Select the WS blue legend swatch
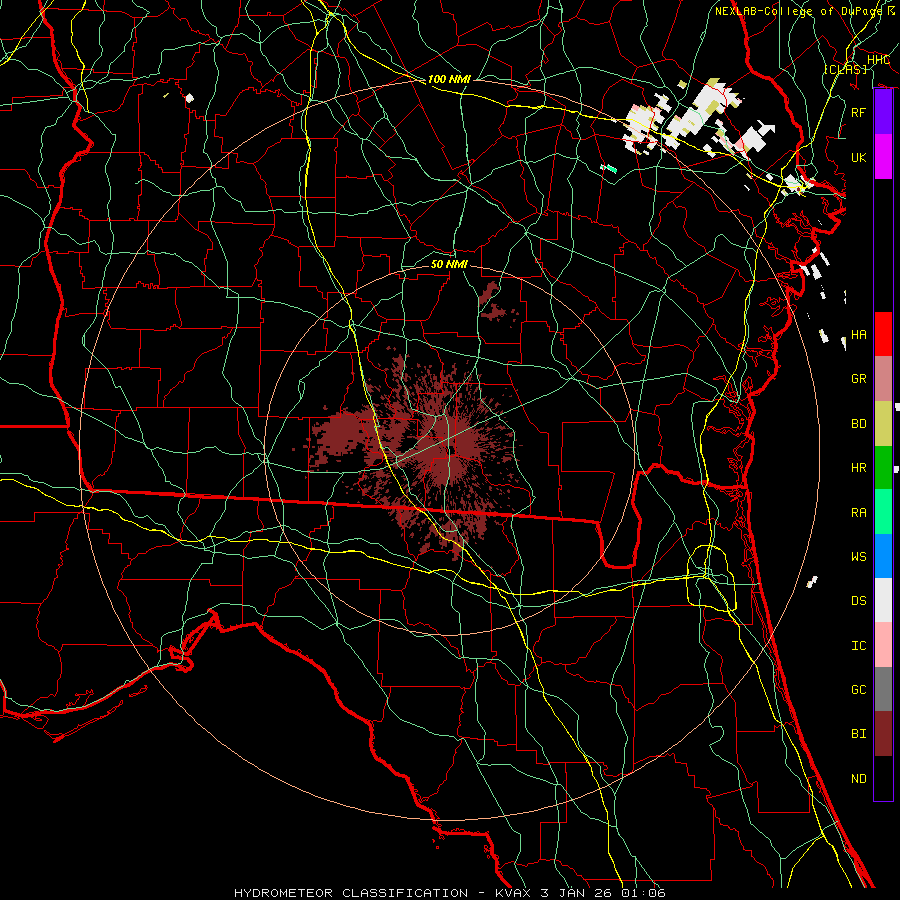The image size is (900, 900). click(883, 556)
